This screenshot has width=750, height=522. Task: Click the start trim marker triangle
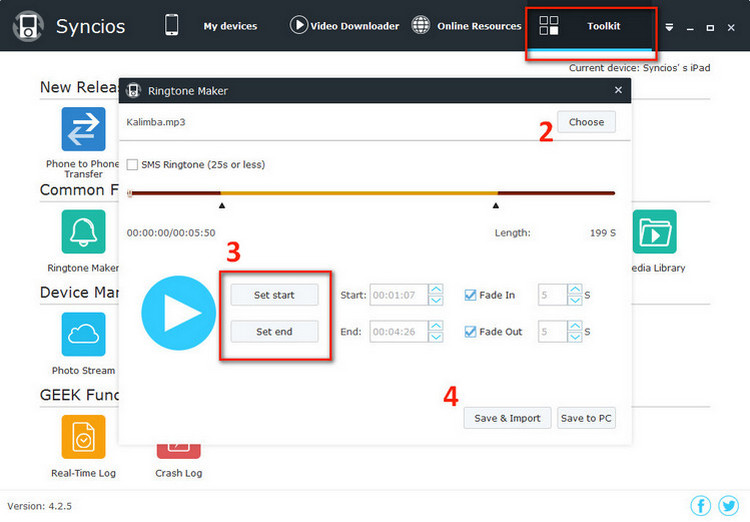click(x=221, y=206)
